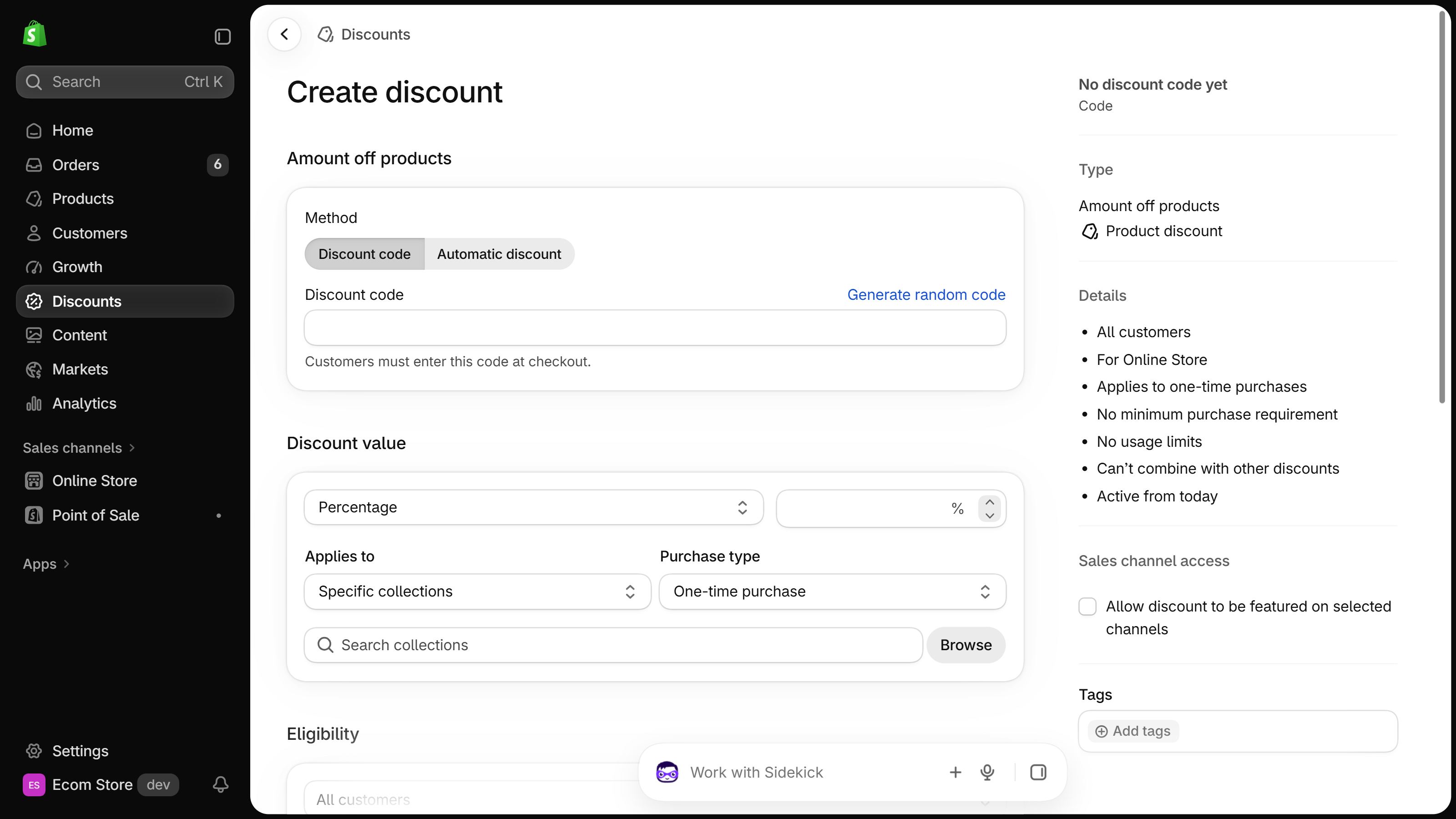Expand Apps section in sidebar
Screen dimensions: 1456x819
coord(46,564)
